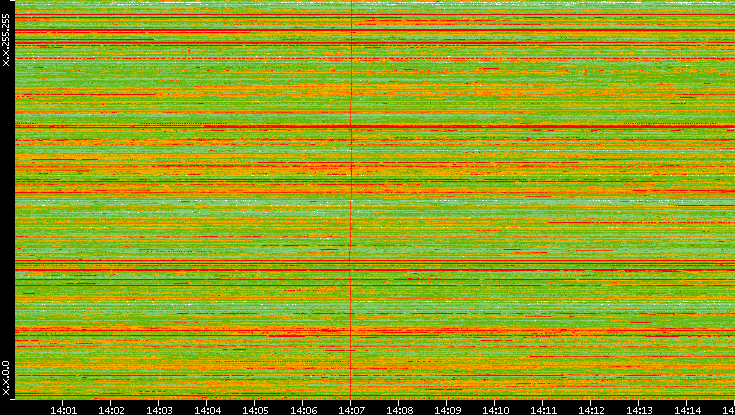Click the 14:13 time axis label
This screenshot has width=735, height=415.
coord(639,410)
